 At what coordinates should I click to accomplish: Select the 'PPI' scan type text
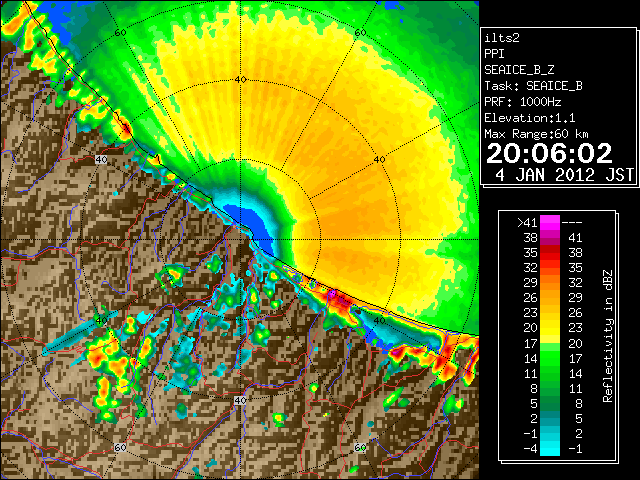pyautogui.click(x=494, y=54)
